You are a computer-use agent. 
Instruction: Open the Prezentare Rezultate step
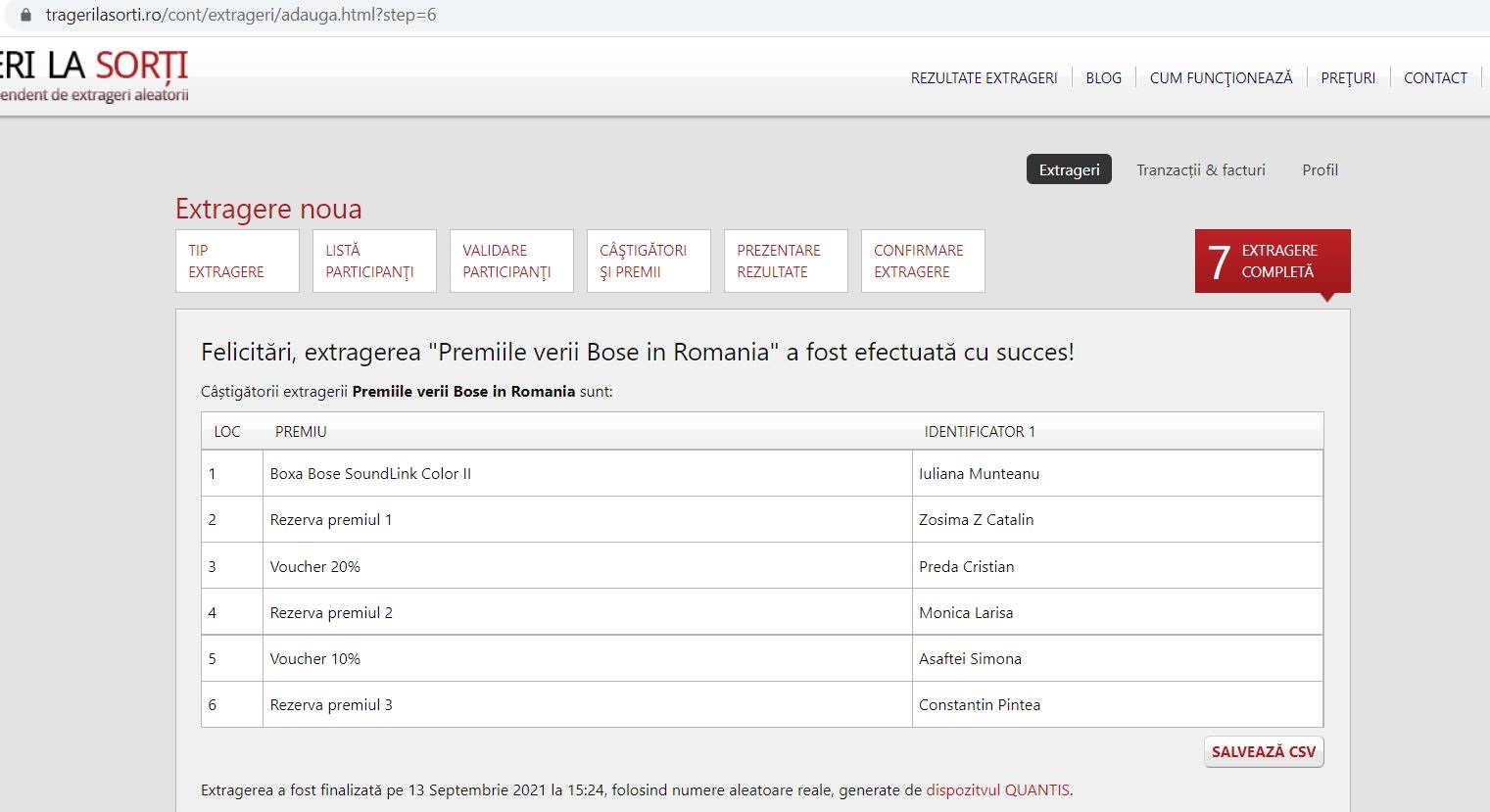pos(786,262)
